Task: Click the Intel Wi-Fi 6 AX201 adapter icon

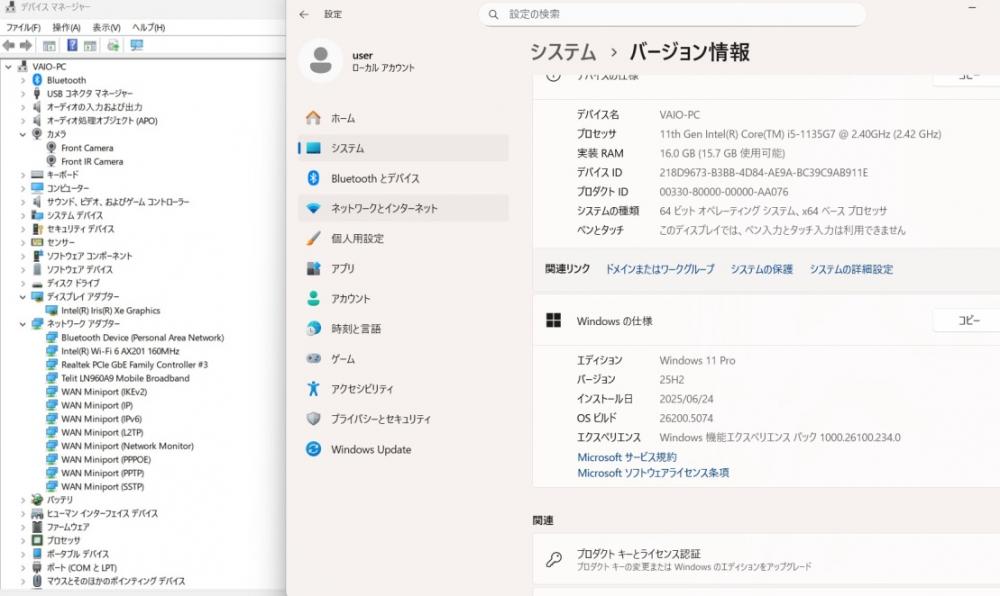Action: (52, 351)
